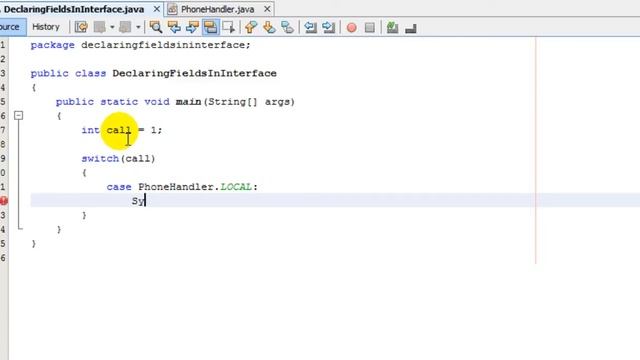This screenshot has width=640, height=360.
Task: Click 'PhoneHandler' in case statement
Action: coord(176,187)
